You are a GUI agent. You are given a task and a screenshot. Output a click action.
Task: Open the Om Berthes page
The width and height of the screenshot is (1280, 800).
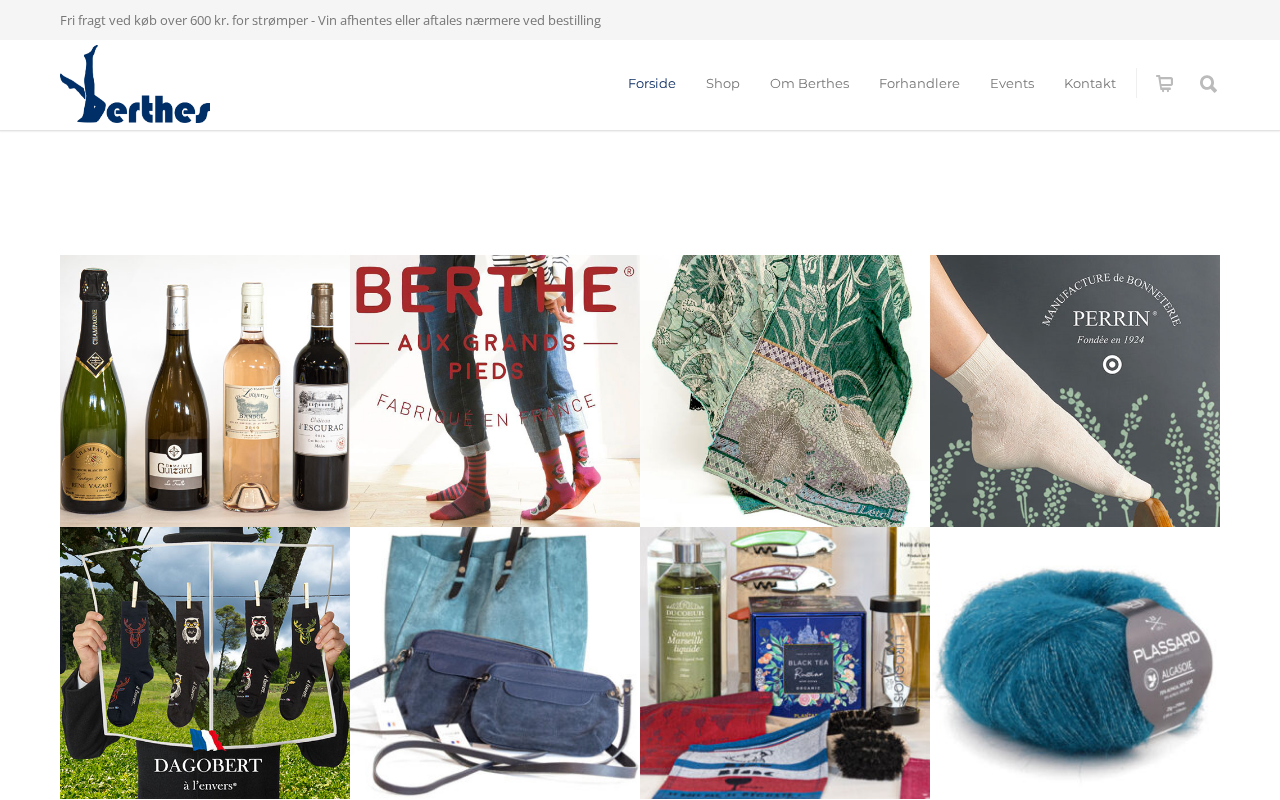click(809, 84)
